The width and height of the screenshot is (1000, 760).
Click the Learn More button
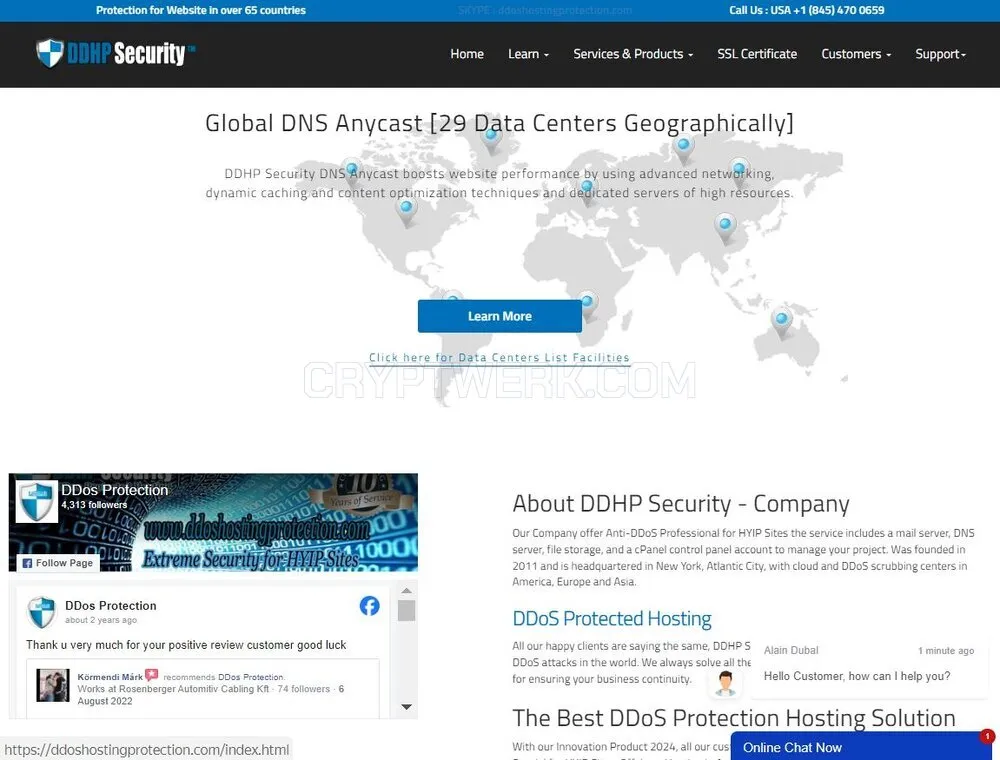point(499,316)
